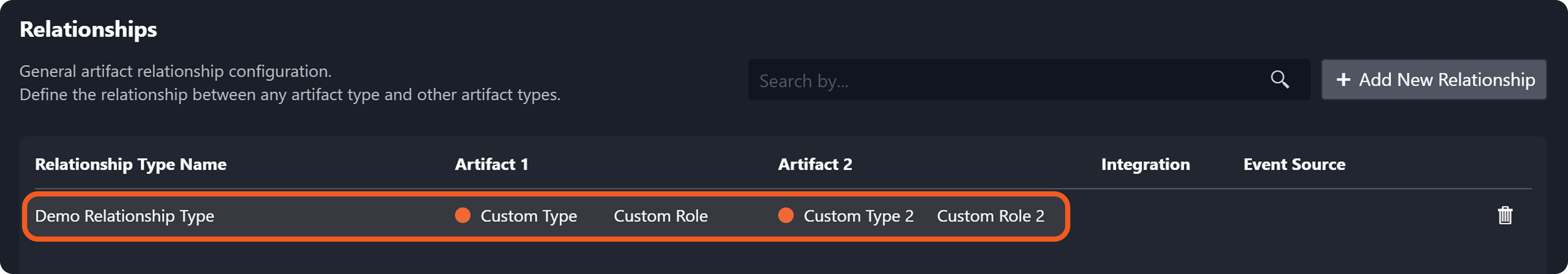This screenshot has height=274, width=1568.
Task: Click the orange dot beside Custom Type 2
Action: [786, 216]
